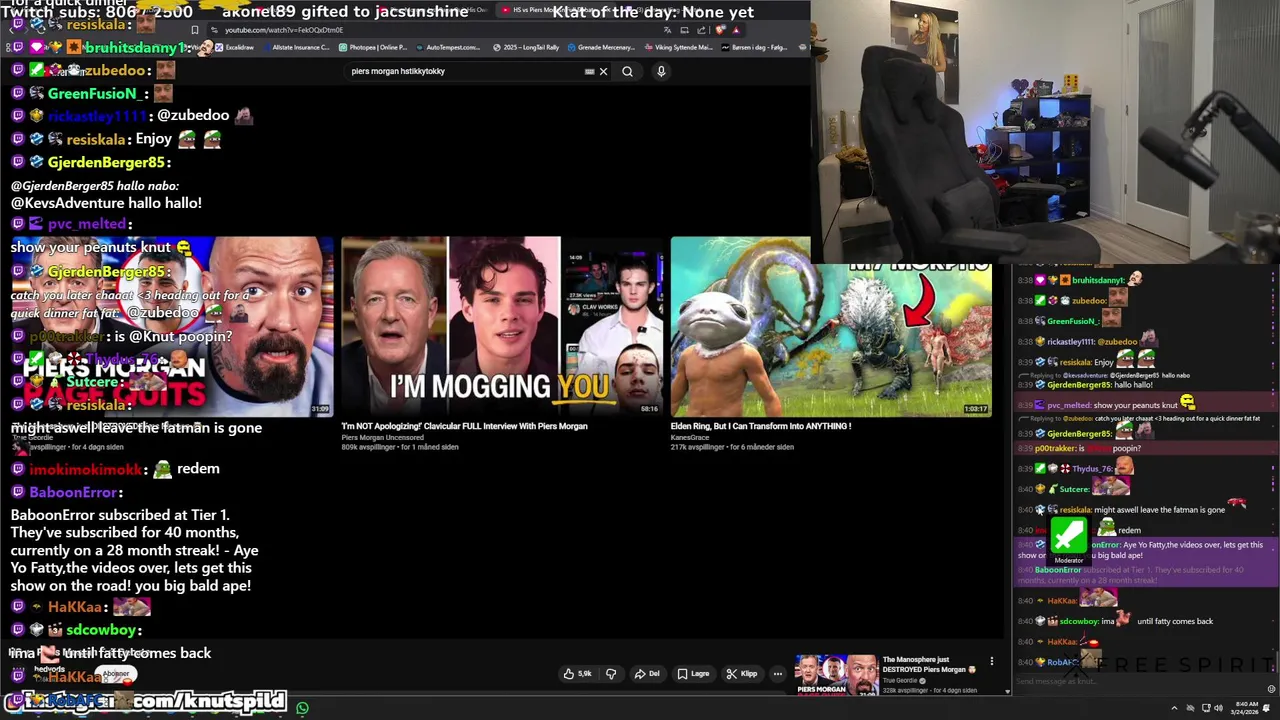This screenshot has width=1280, height=720.
Task: Visit the Piers Morgan Uncensored channel
Action: click(x=382, y=437)
